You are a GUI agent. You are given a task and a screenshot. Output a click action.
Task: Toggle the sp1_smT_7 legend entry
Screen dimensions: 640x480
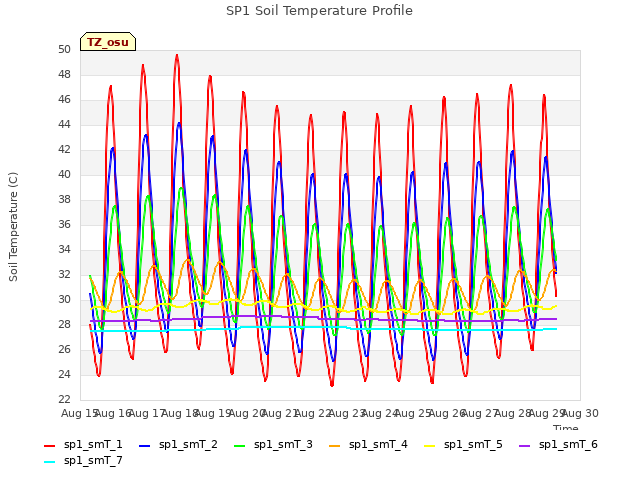tap(83, 460)
